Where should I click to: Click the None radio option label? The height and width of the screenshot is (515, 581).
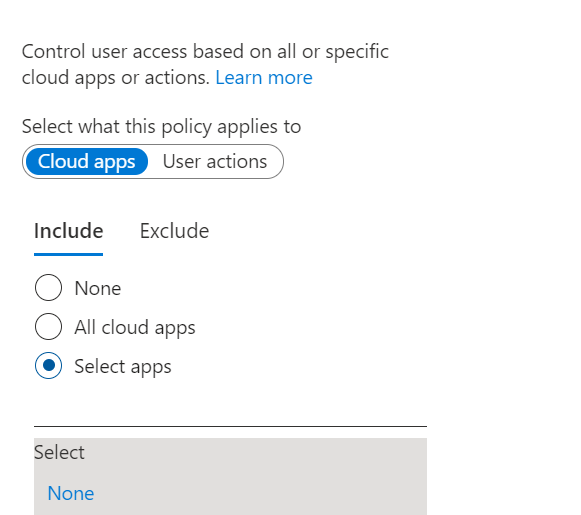pos(98,288)
